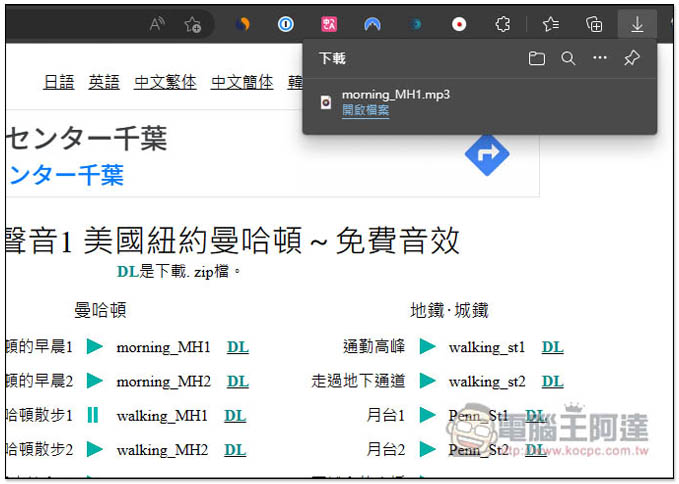Image resolution: width=679 pixels, height=484 pixels.
Task: Open the Collections toolbar icon
Action: coord(594,25)
